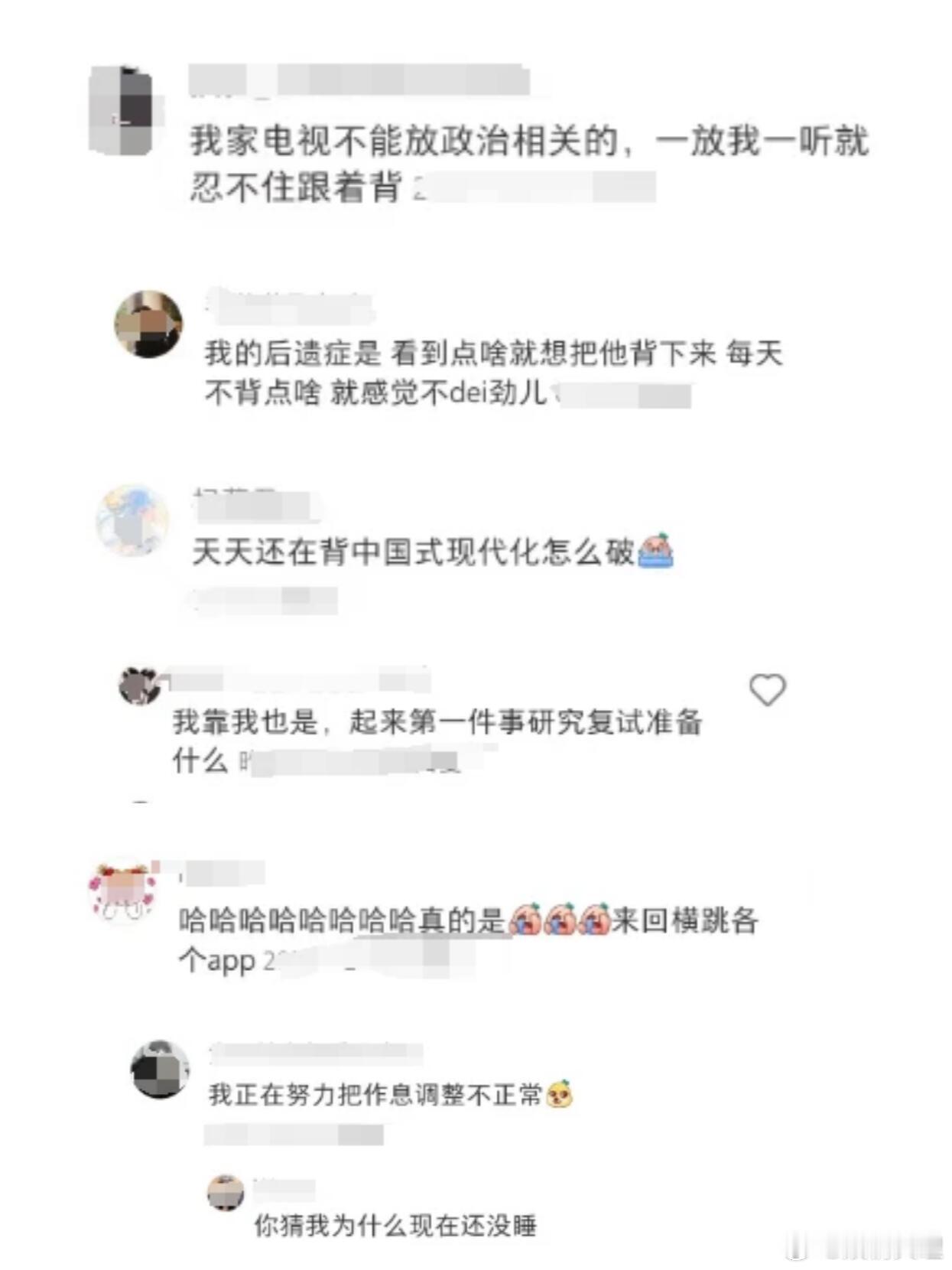The width and height of the screenshot is (952, 1270).
Task: Open avatar beside 我正在努力把作息调整不正常
Action: point(159,1069)
